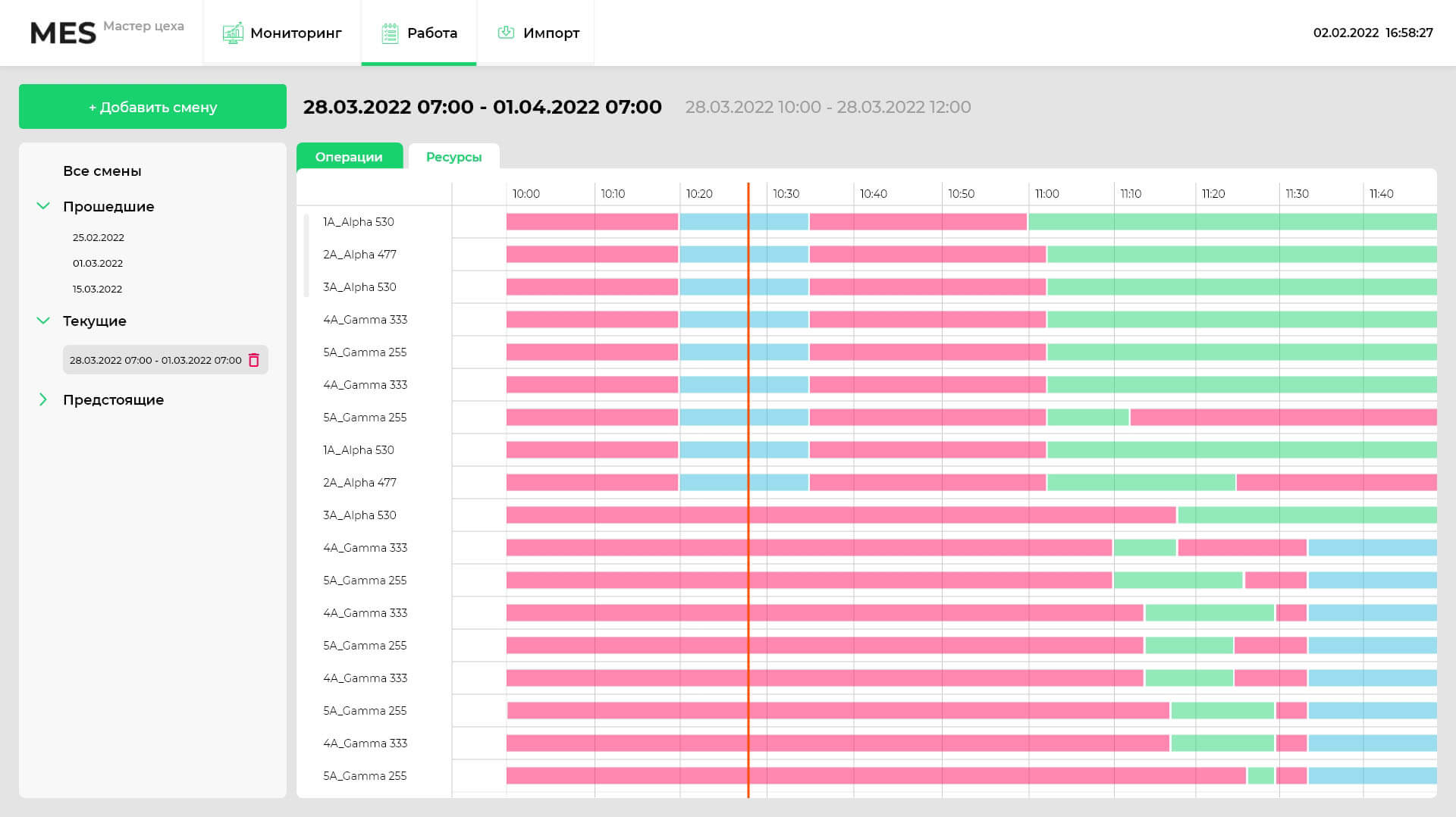1456x817 pixels.
Task: Click the grey range 28.03.2022 10:00 - 28.03.2022 12:00
Action: [828, 107]
